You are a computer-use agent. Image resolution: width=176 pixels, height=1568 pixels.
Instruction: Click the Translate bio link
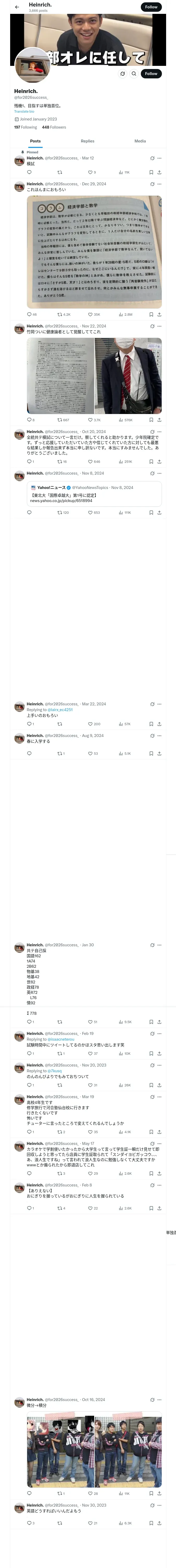tap(24, 111)
